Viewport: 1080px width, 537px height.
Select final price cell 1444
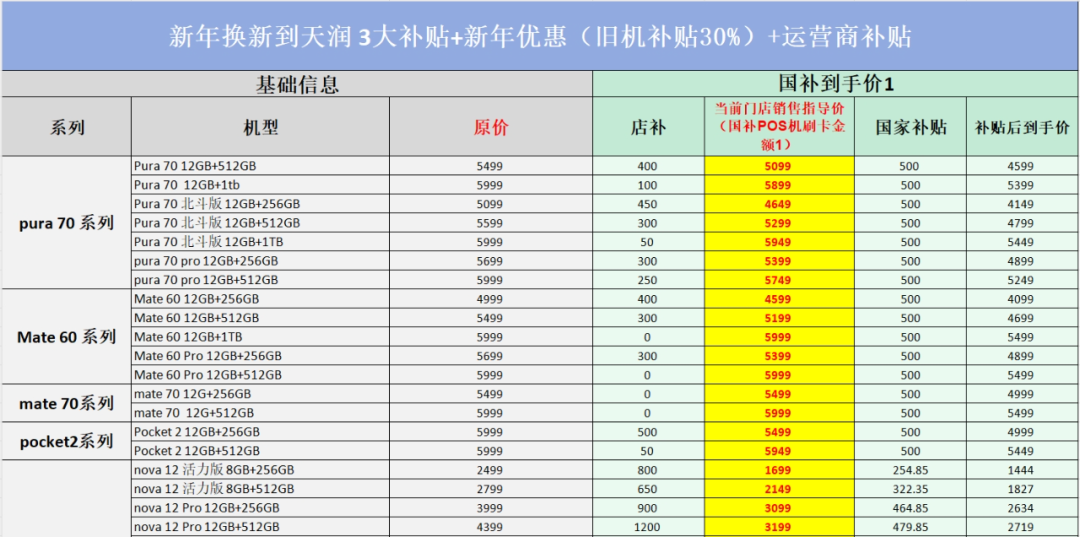click(x=1023, y=470)
